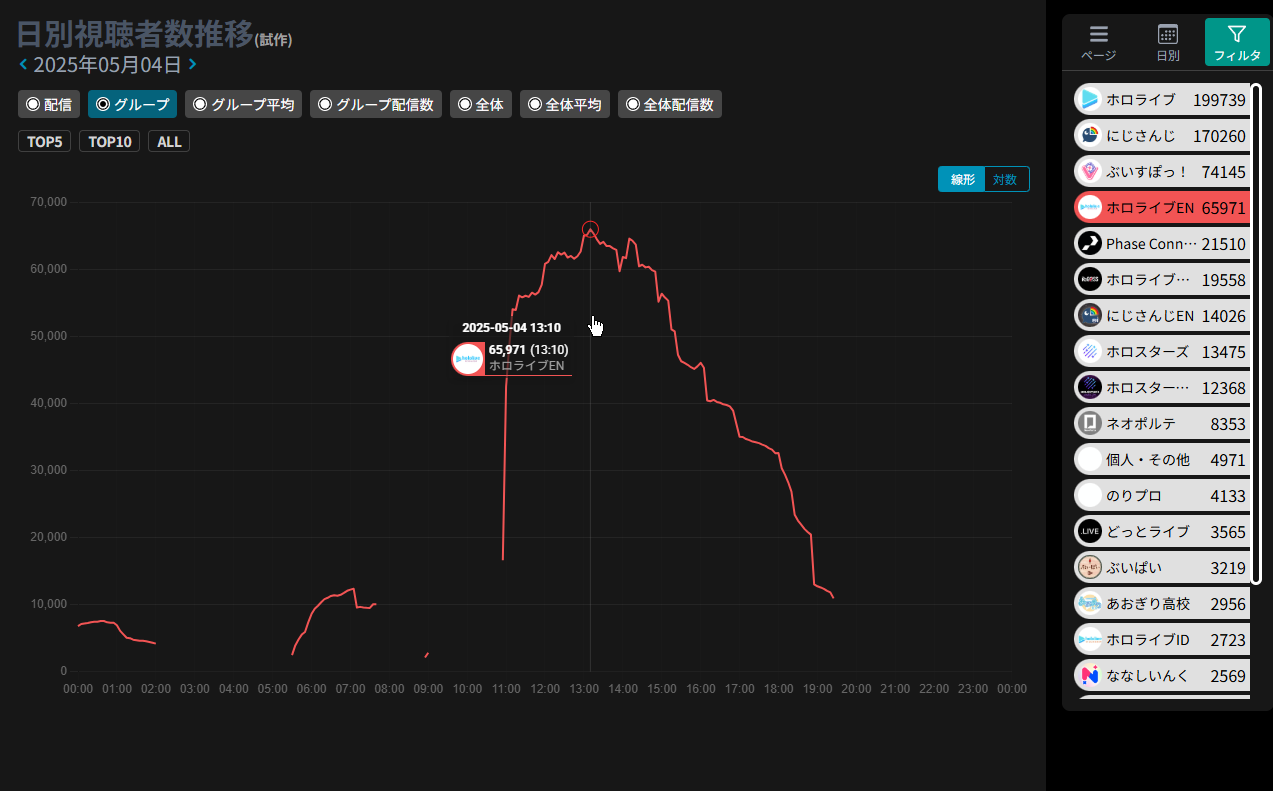This screenshot has height=791, width=1273.
Task: Click the 70,000 y-axis label
Action: [48, 202]
